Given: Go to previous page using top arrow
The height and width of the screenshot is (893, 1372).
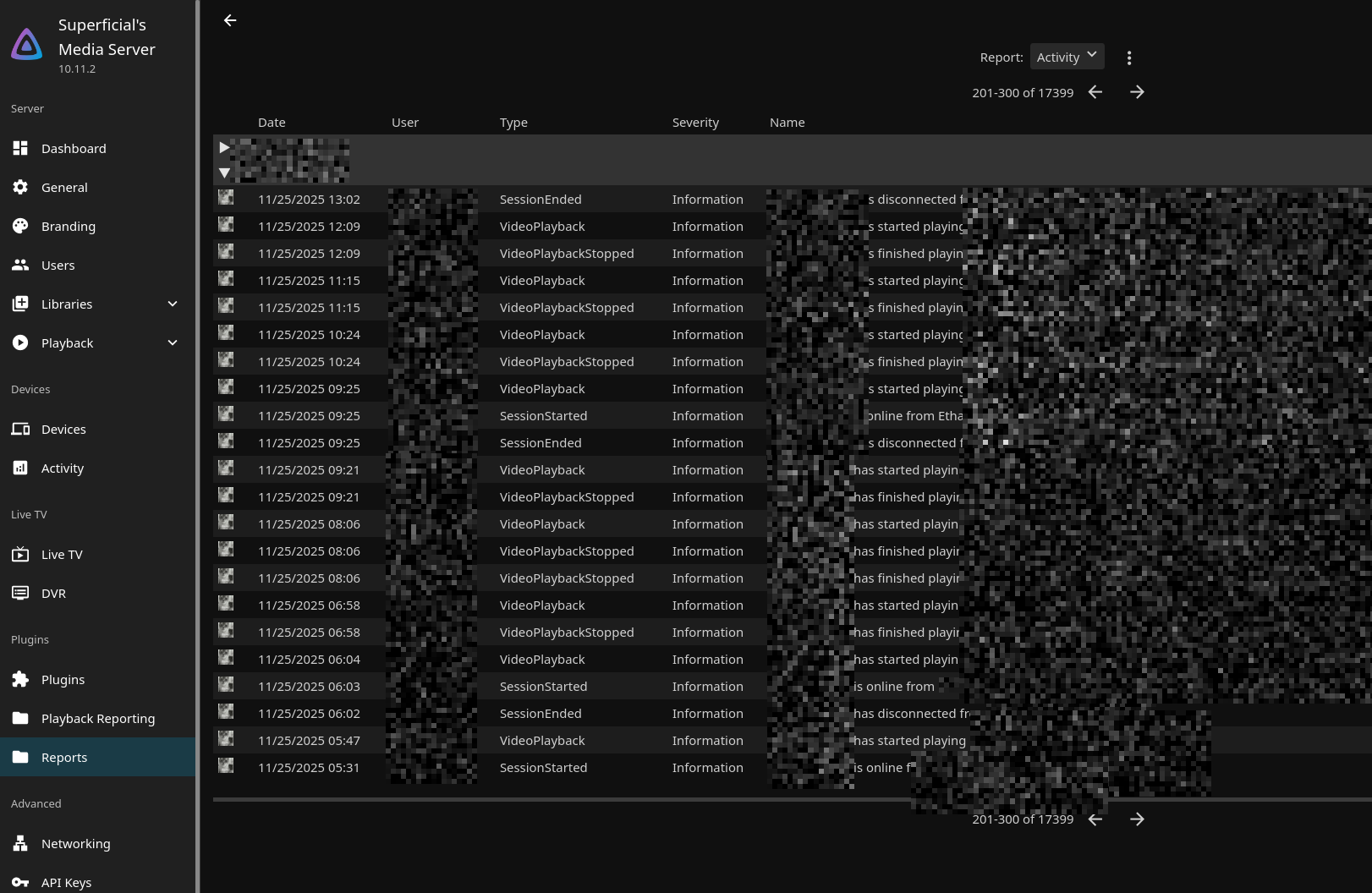Looking at the screenshot, I should coord(1095,92).
